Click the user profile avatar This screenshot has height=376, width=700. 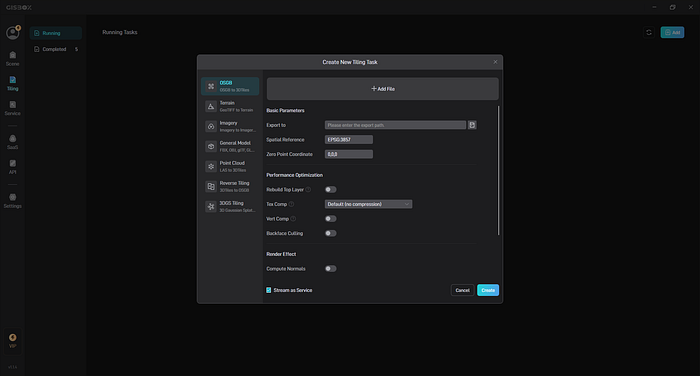(x=12, y=33)
